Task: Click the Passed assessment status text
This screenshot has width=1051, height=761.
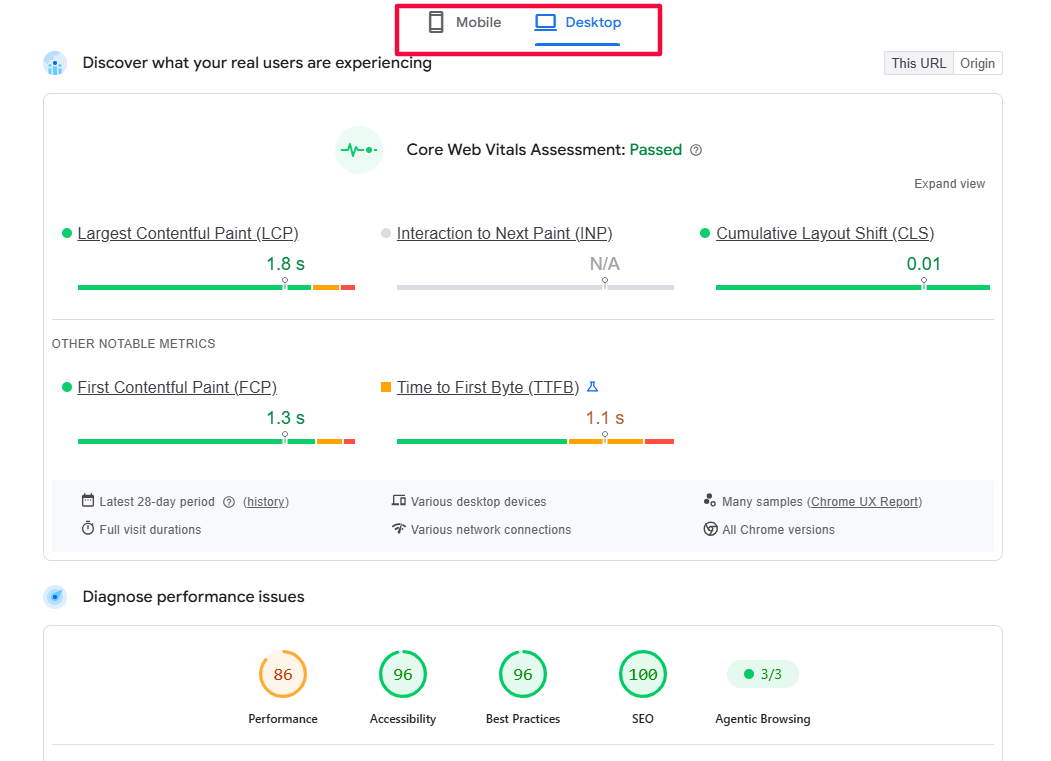Action: pos(656,150)
